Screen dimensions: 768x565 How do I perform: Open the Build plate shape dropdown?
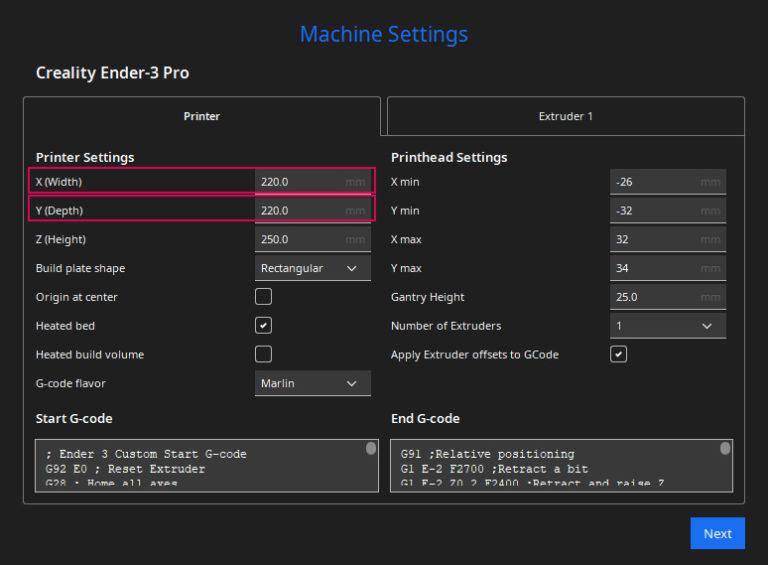click(312, 268)
